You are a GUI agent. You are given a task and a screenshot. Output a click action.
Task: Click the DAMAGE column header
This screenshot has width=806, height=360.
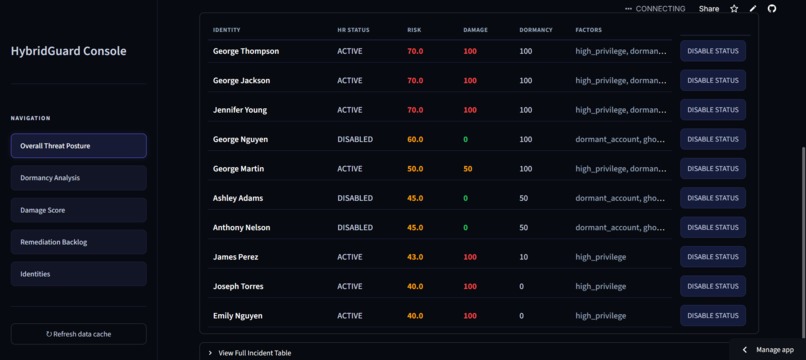click(x=475, y=30)
